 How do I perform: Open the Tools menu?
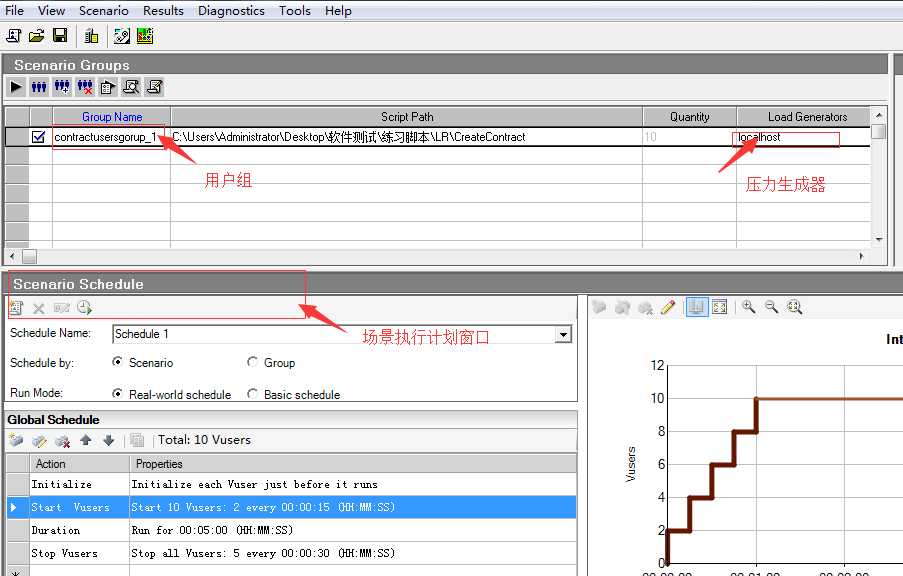pos(295,10)
